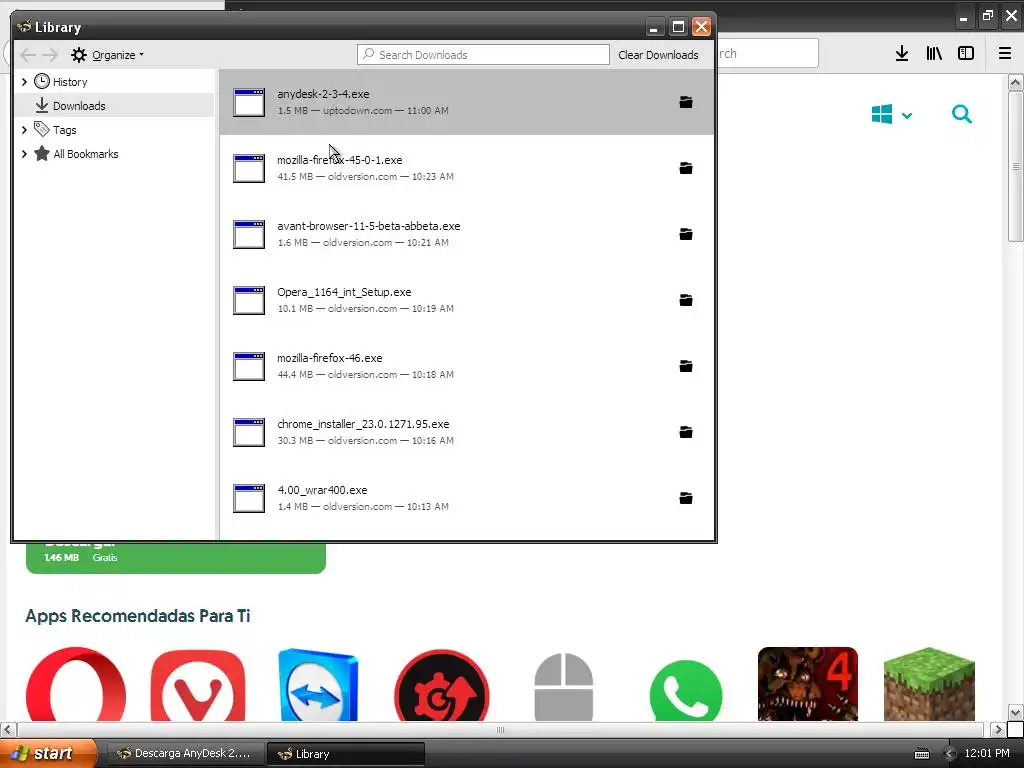1024x768 pixels.
Task: Click the vertical scrollbar down arrow
Action: click(x=1016, y=712)
